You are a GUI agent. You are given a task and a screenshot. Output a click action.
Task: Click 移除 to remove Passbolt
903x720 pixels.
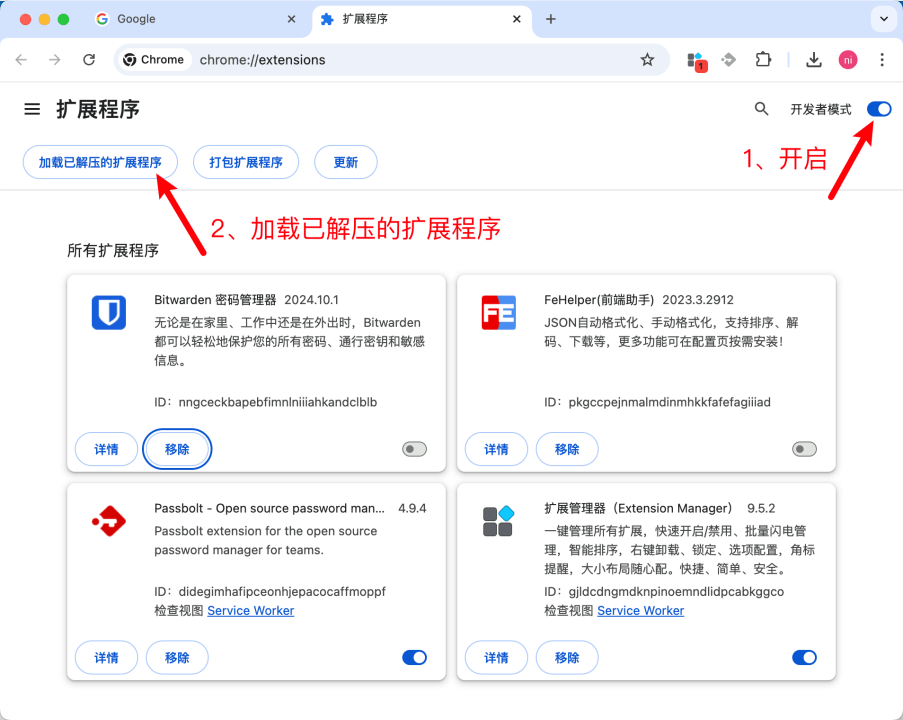click(x=177, y=658)
